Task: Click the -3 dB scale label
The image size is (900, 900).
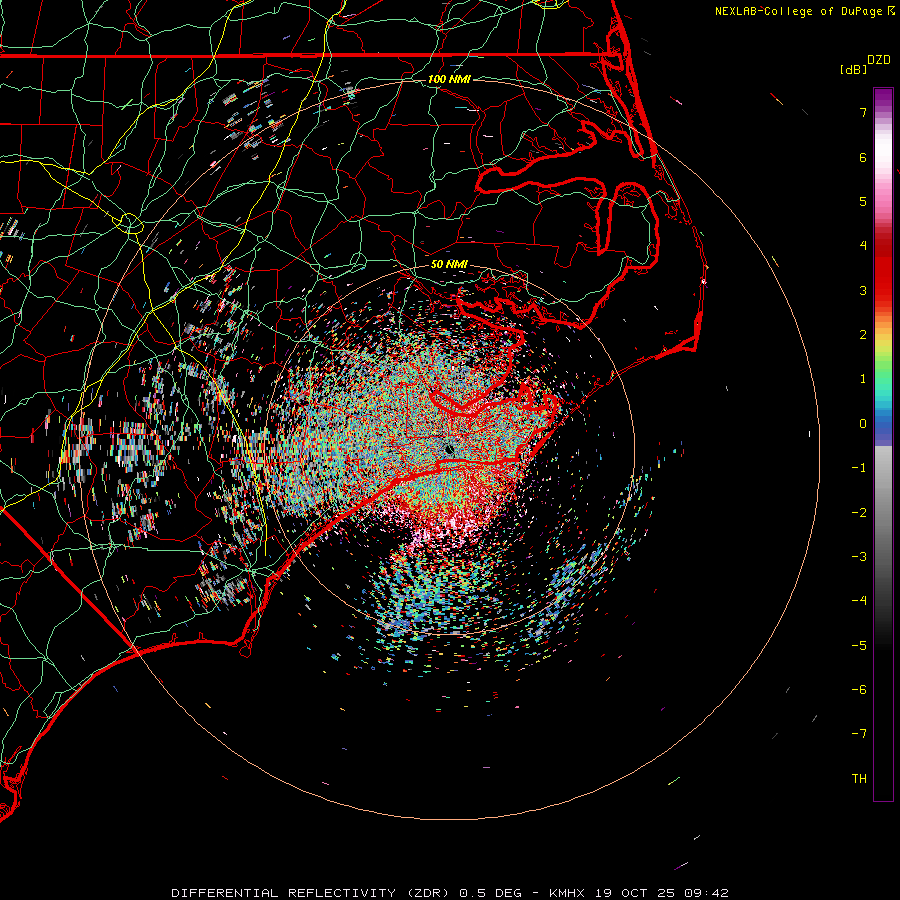Action: point(859,557)
